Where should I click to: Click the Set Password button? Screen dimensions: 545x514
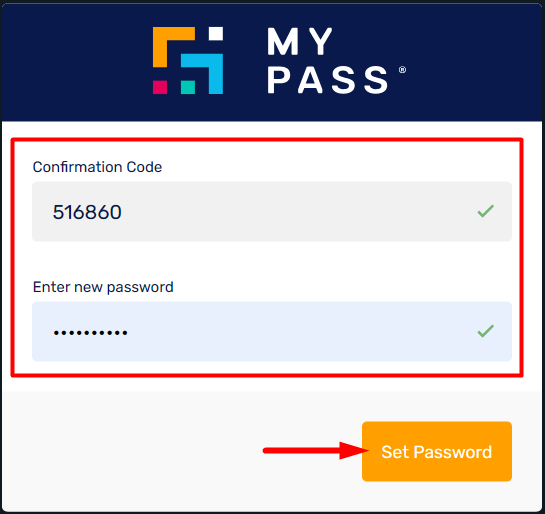[437, 451]
